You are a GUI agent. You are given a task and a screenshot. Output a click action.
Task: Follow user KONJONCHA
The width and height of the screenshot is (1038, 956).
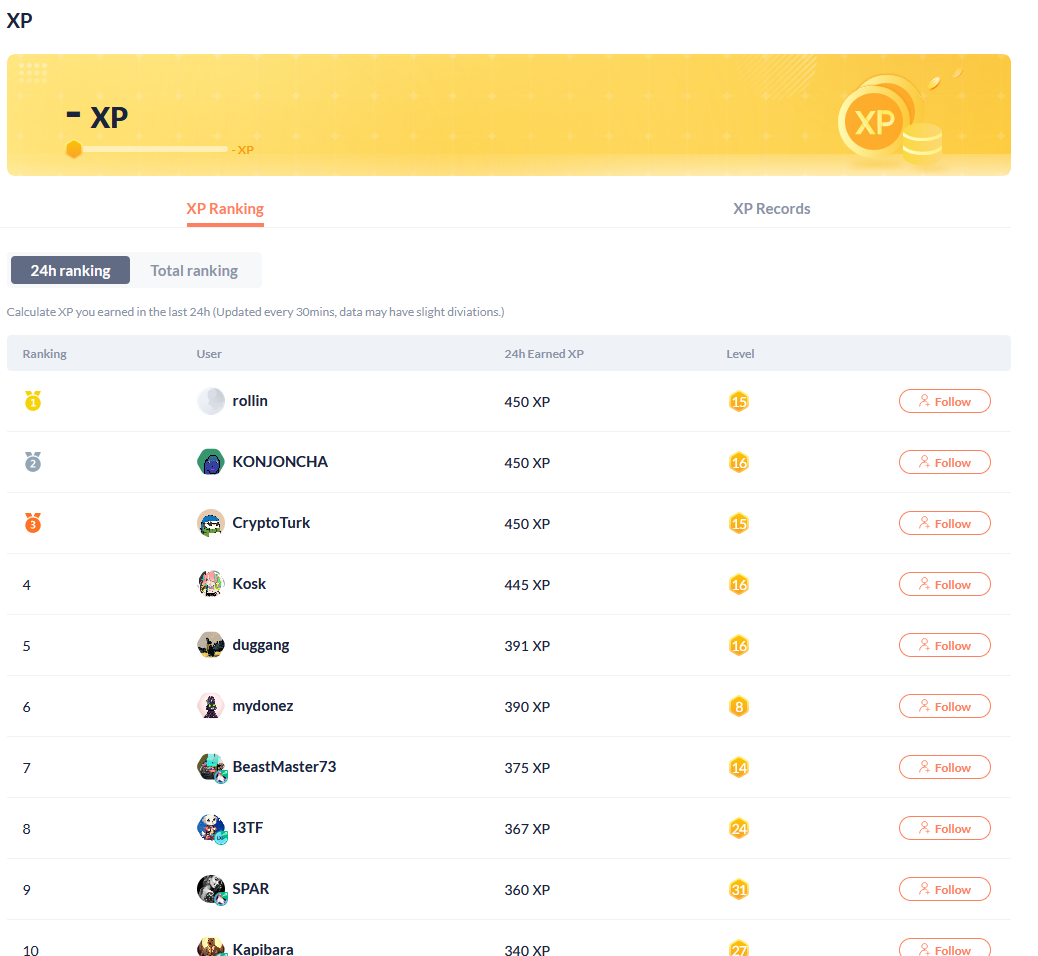(x=945, y=462)
